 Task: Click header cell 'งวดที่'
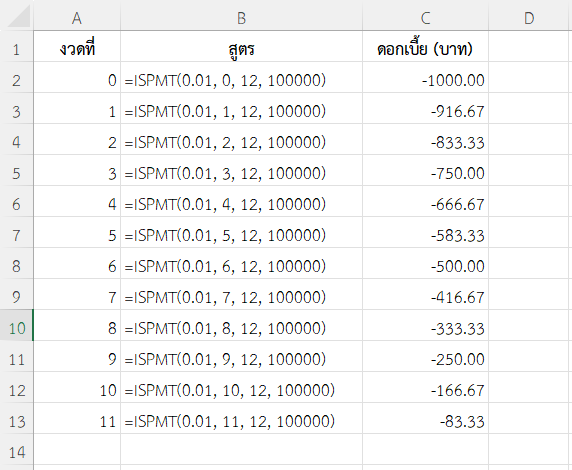click(77, 46)
